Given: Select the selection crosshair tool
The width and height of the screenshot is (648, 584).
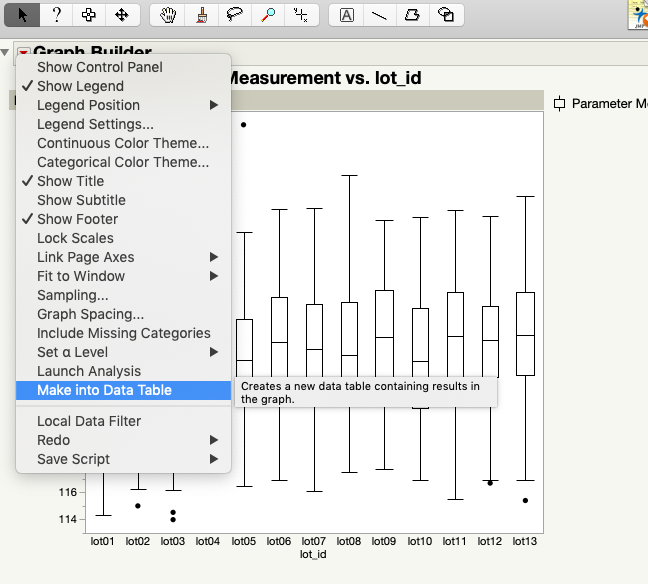Looking at the screenshot, I should (x=88, y=15).
